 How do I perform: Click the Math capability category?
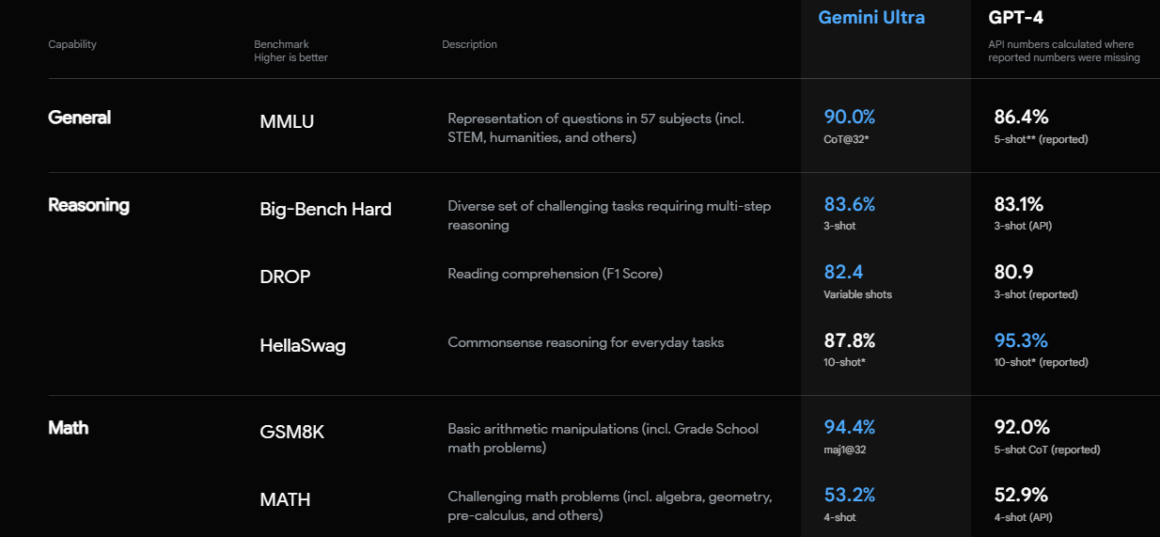68,428
